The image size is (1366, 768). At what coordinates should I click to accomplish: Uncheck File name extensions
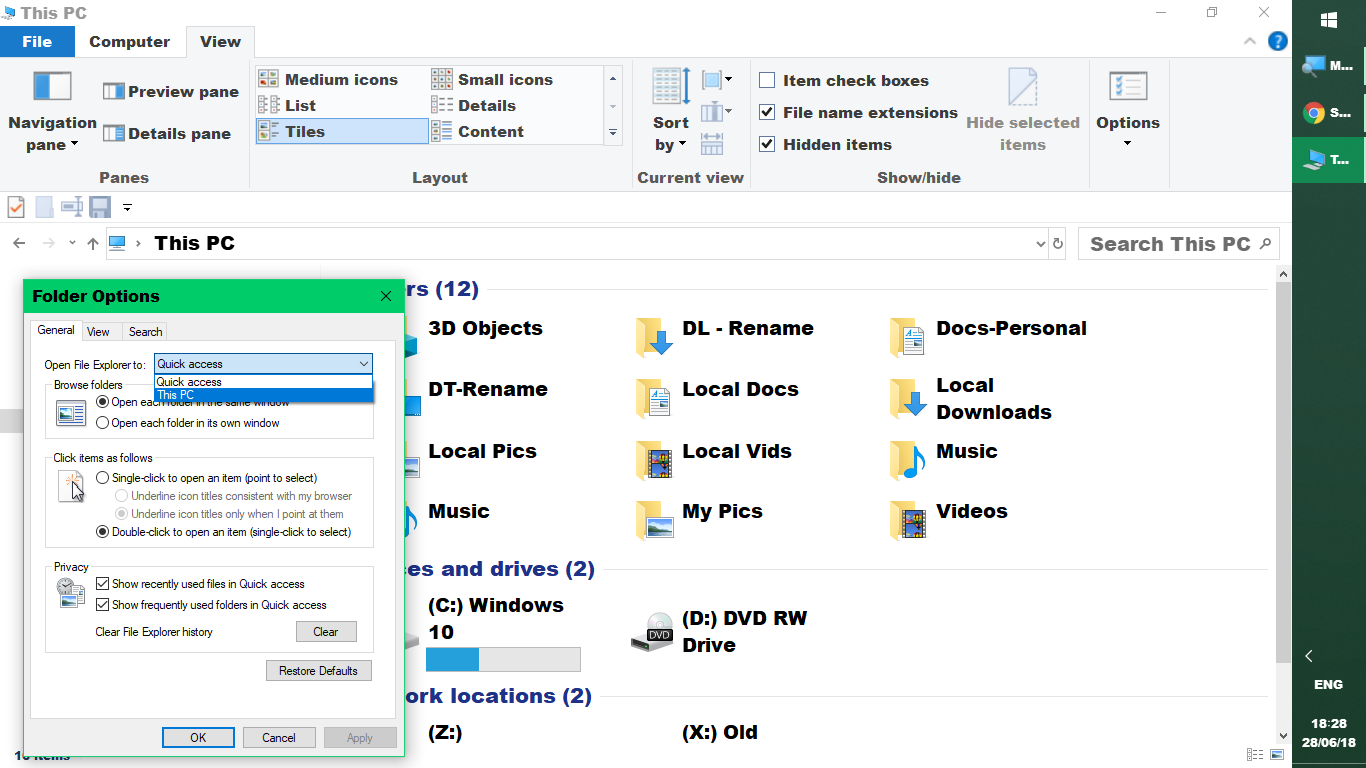point(767,112)
